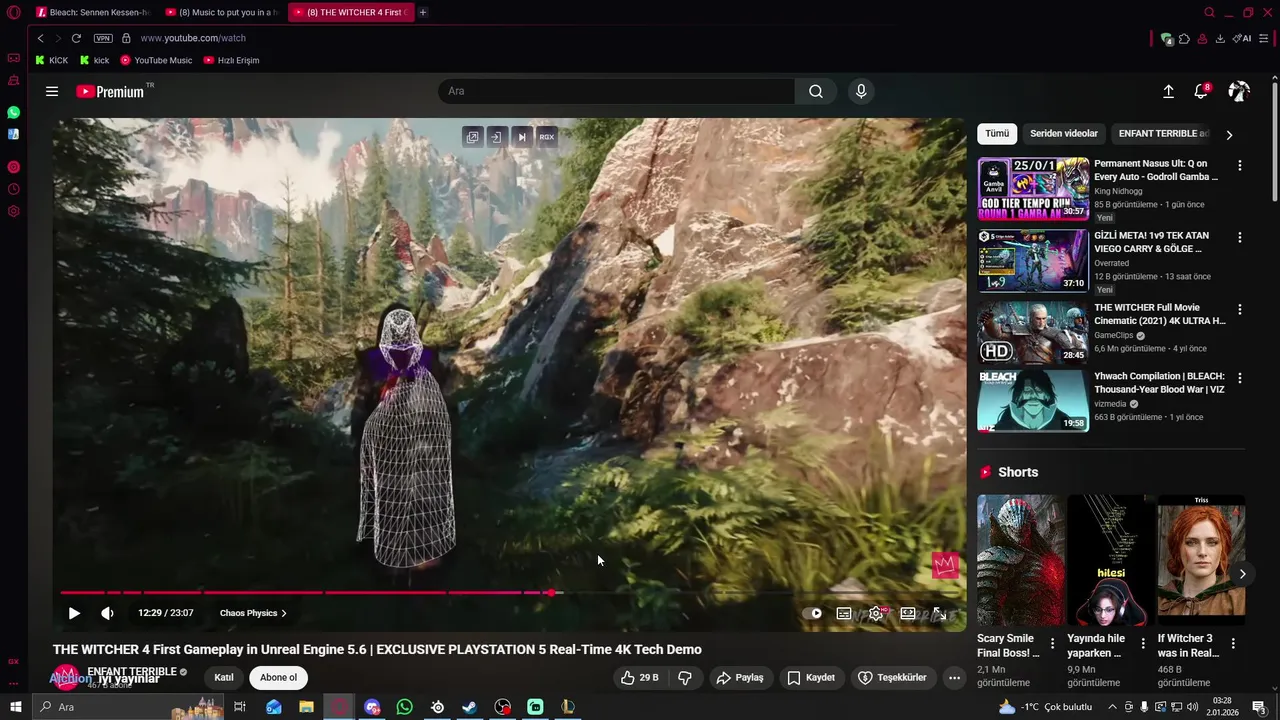Enter fullscreen video mode
The image size is (1280, 720).
940,613
